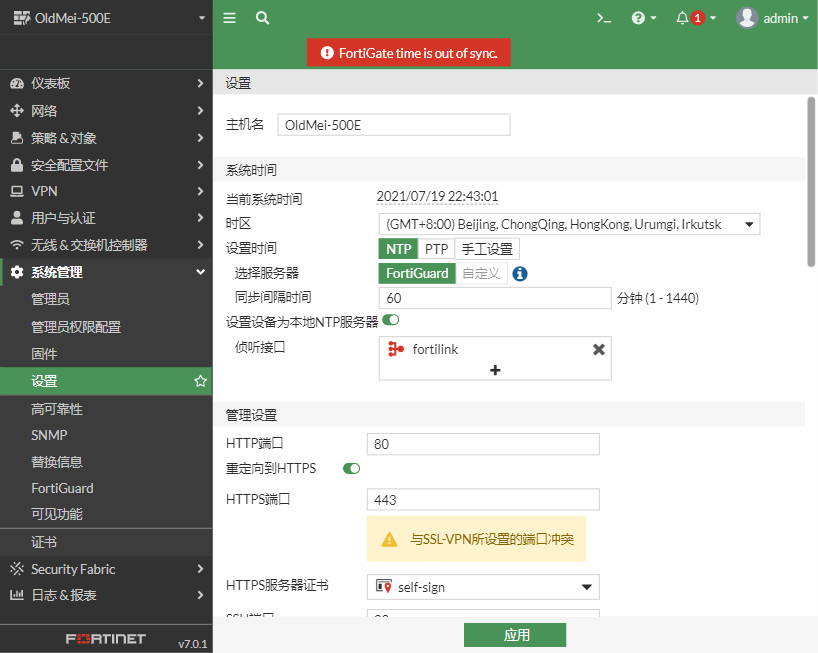Open the OldMei-500E device dropdown

[x=202, y=18]
